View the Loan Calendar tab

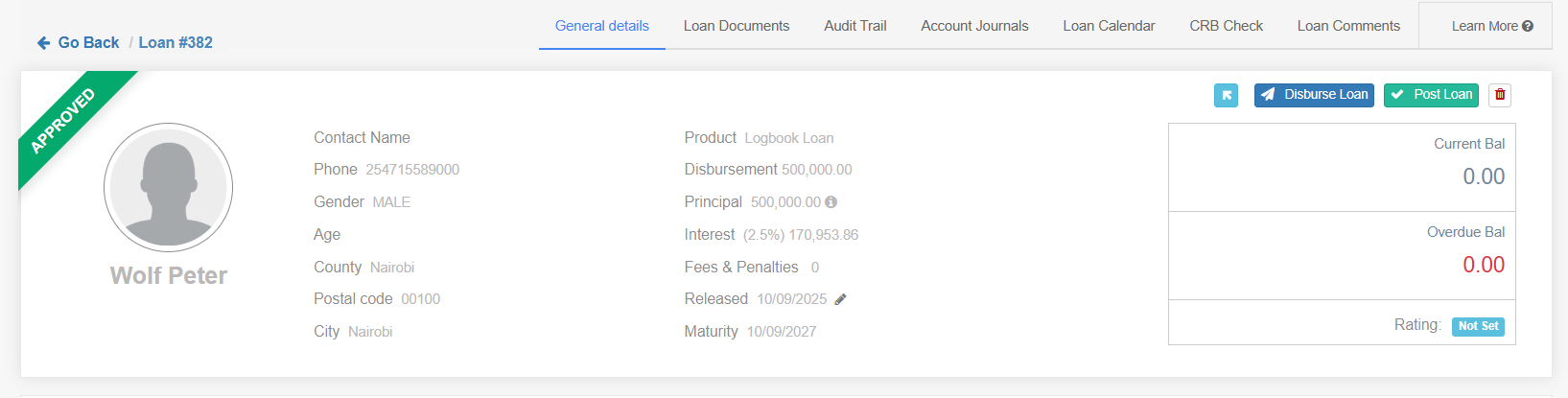click(1109, 26)
